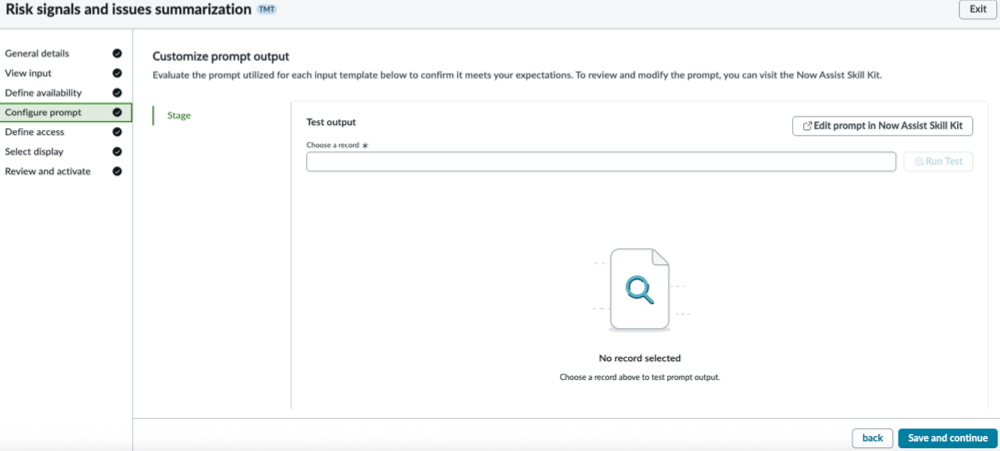Click the Define availability checkmark icon
Viewport: 1000px width, 451px height.
pyautogui.click(x=117, y=93)
